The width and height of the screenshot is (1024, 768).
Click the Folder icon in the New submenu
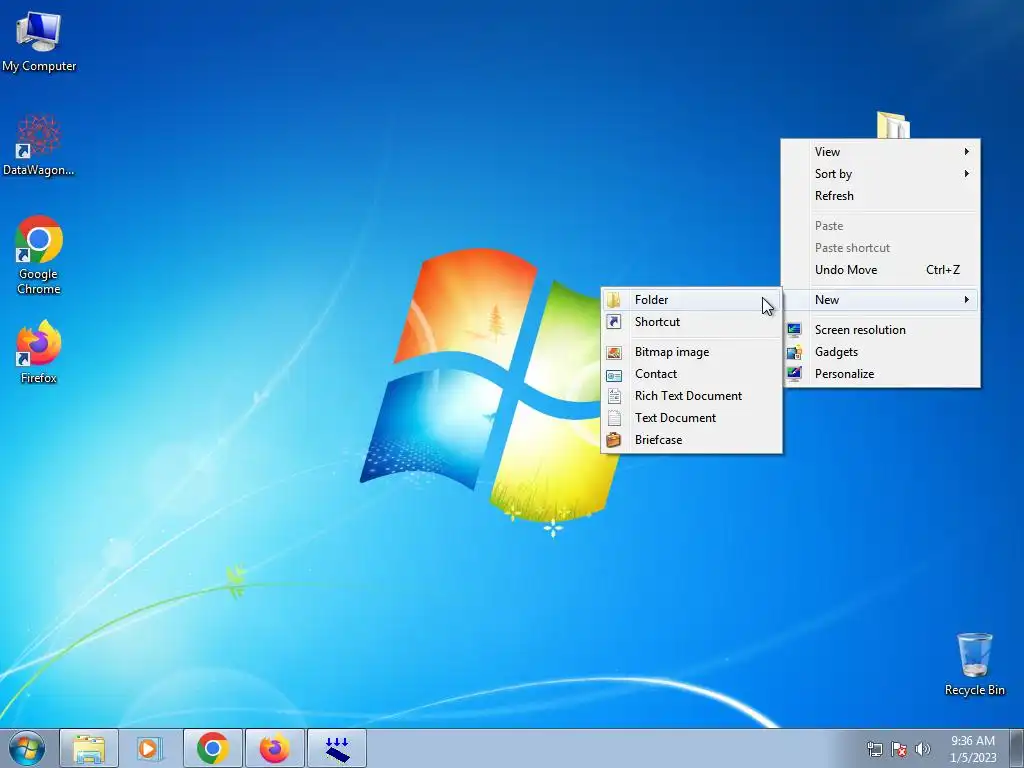(x=614, y=300)
